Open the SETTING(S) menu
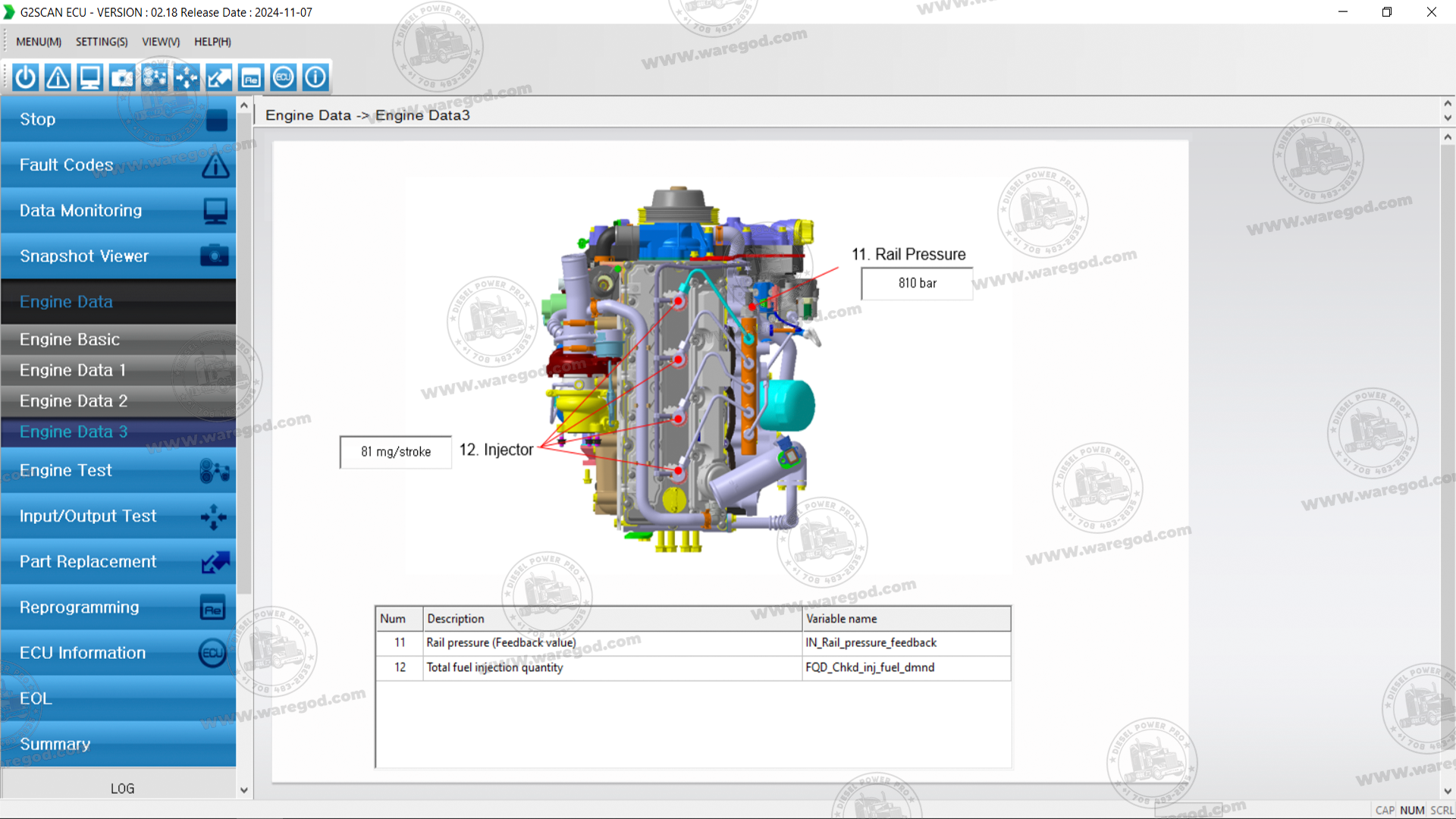 click(102, 42)
